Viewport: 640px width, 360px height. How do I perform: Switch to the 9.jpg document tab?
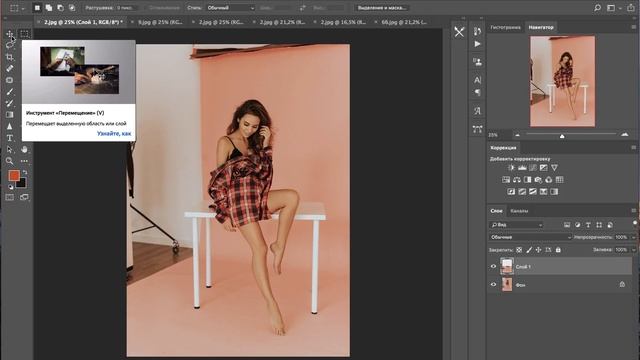pos(160,22)
